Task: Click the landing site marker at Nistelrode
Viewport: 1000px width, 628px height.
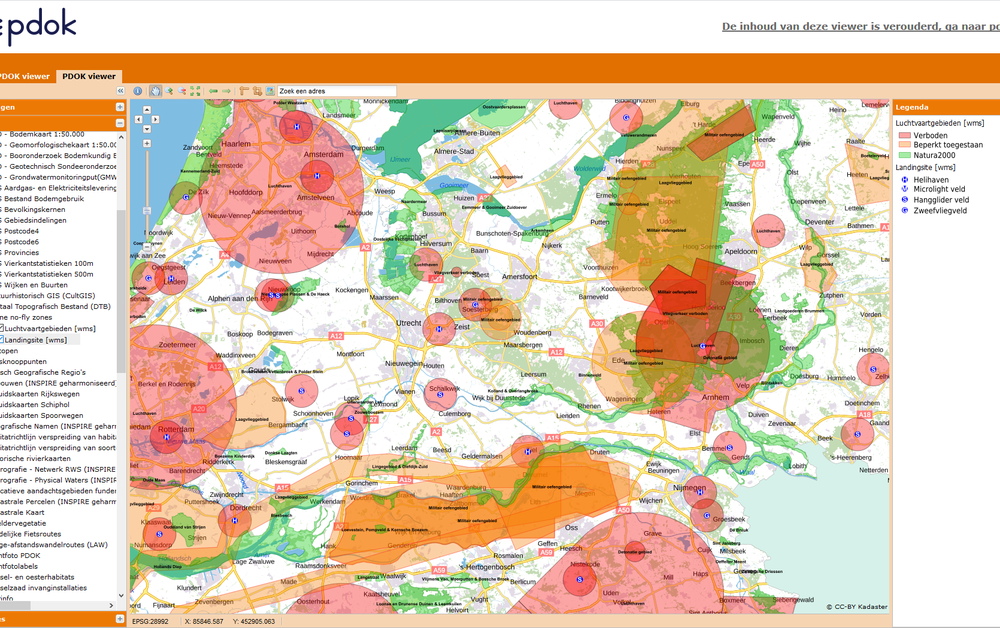Action: [x=580, y=579]
